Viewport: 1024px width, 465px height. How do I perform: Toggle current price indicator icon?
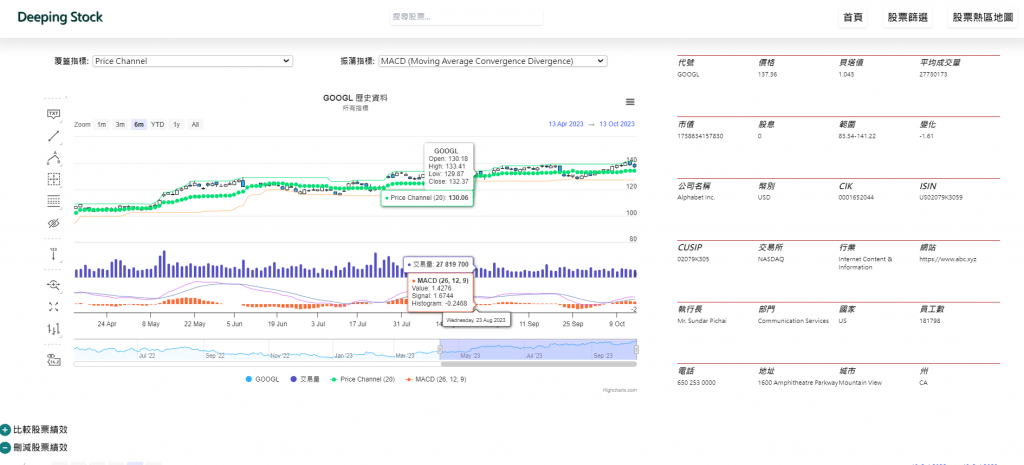click(54, 359)
